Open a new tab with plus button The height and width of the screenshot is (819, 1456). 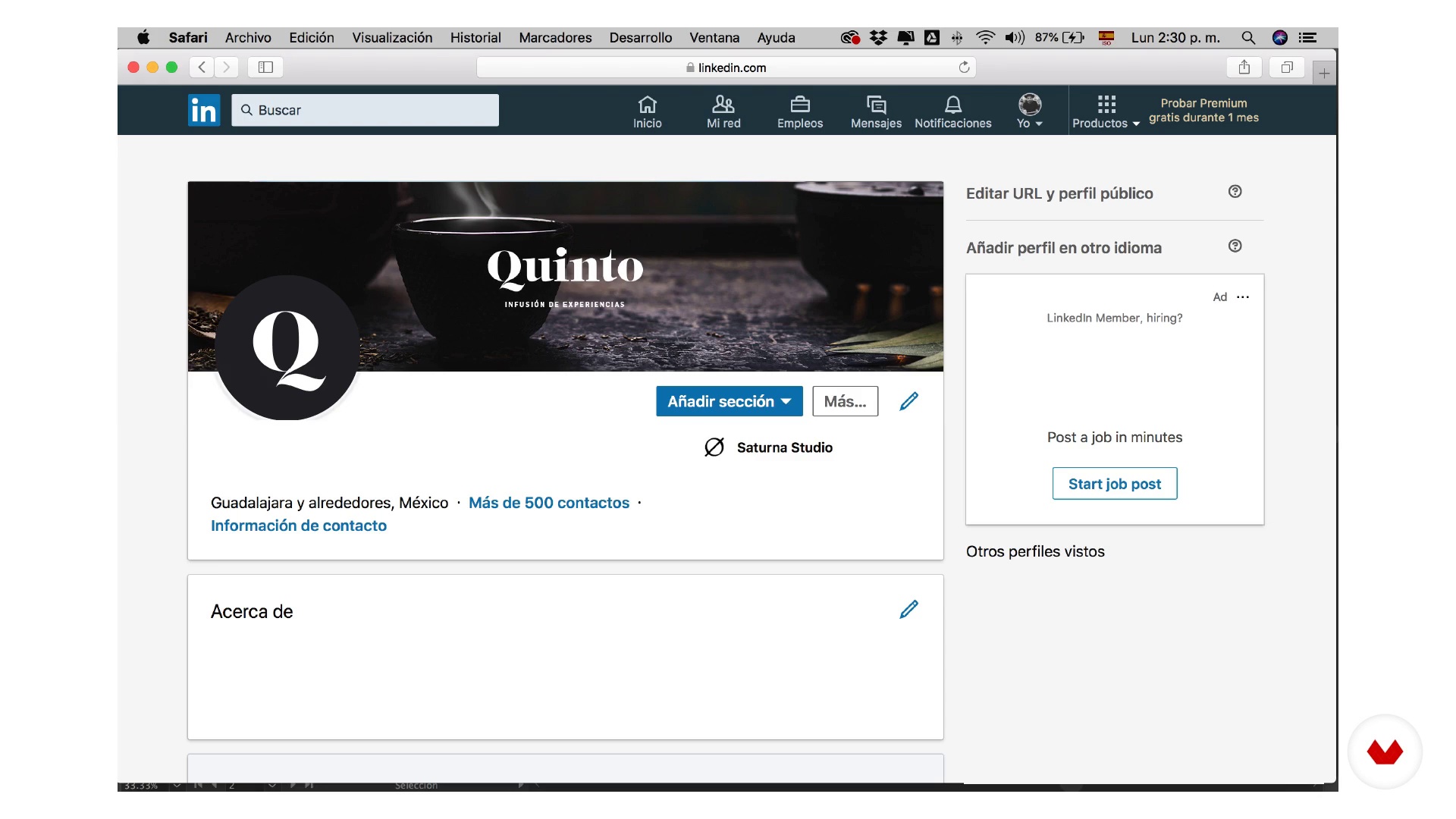click(1324, 74)
